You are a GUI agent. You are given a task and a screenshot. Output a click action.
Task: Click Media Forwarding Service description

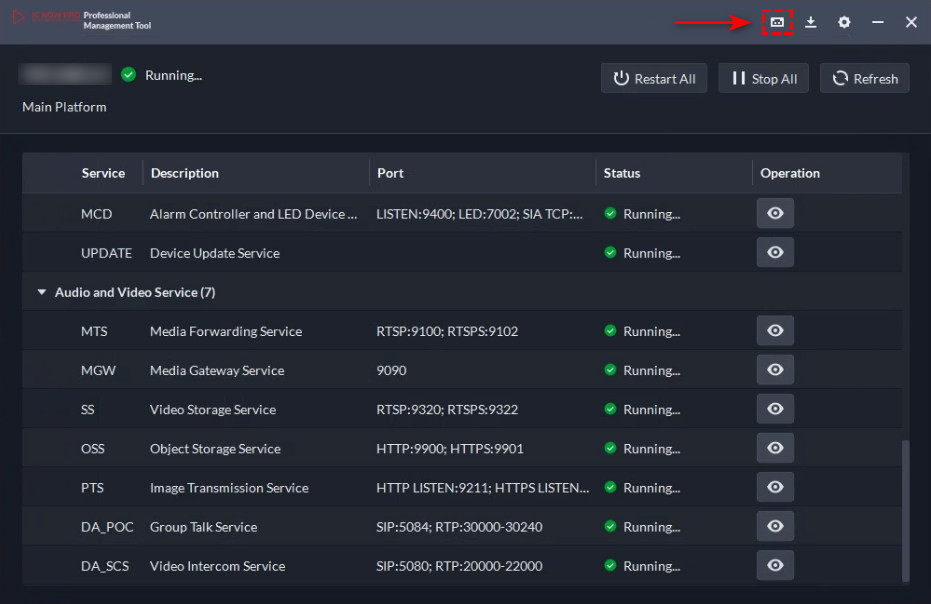coord(226,331)
